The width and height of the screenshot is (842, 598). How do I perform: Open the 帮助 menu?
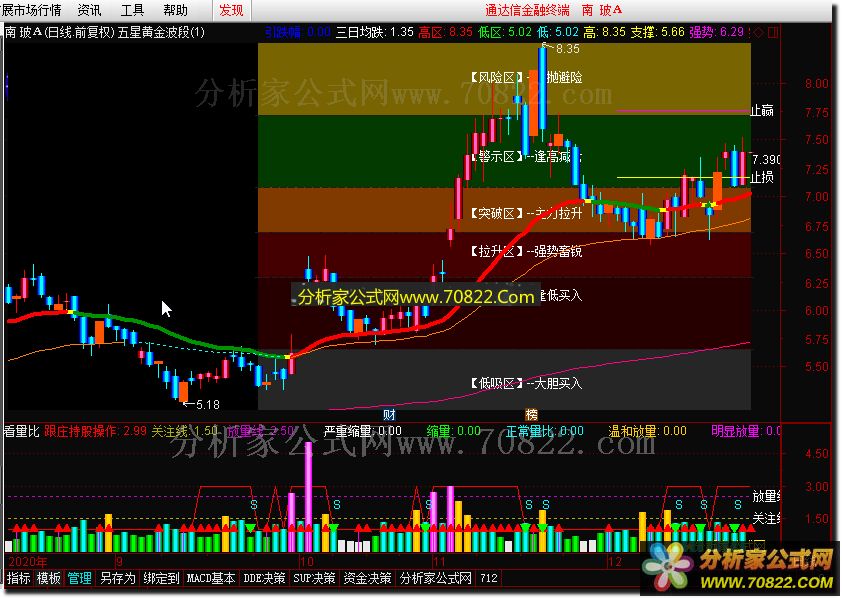(x=175, y=10)
